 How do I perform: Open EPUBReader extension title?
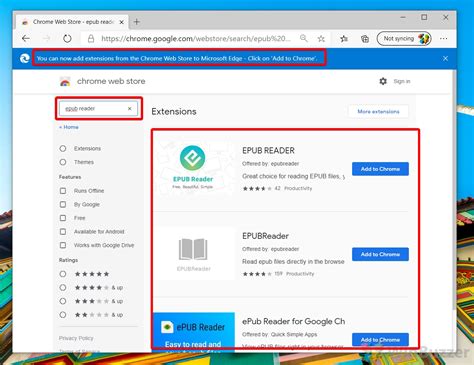265,236
